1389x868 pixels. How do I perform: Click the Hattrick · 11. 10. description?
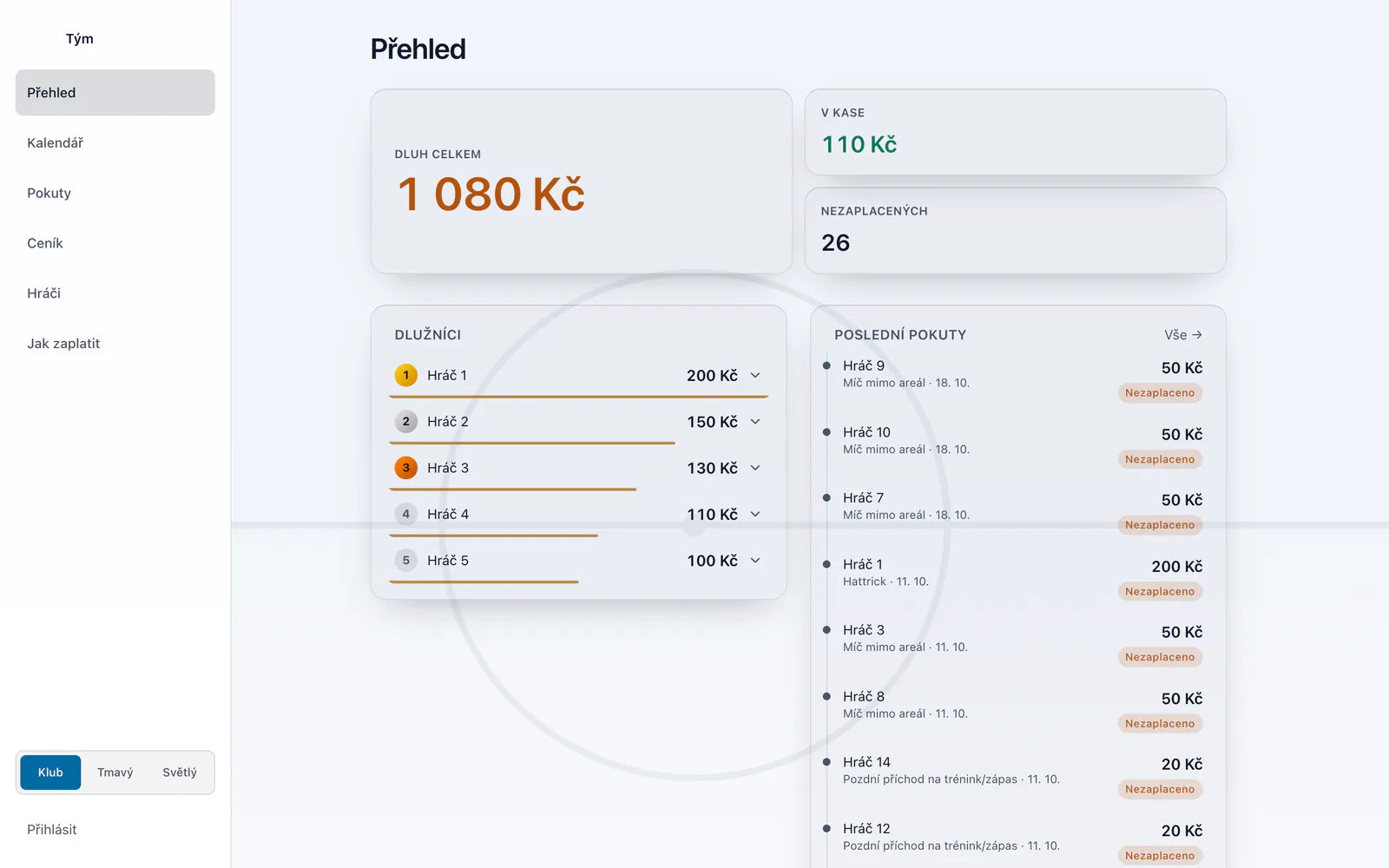pos(885,582)
